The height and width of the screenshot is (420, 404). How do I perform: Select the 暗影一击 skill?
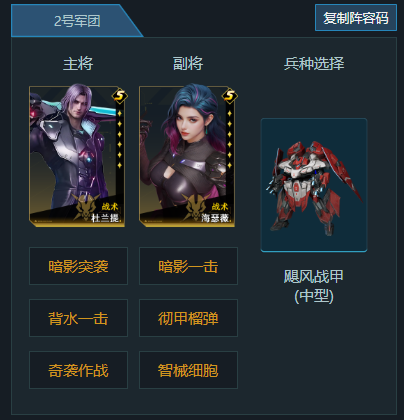188,266
